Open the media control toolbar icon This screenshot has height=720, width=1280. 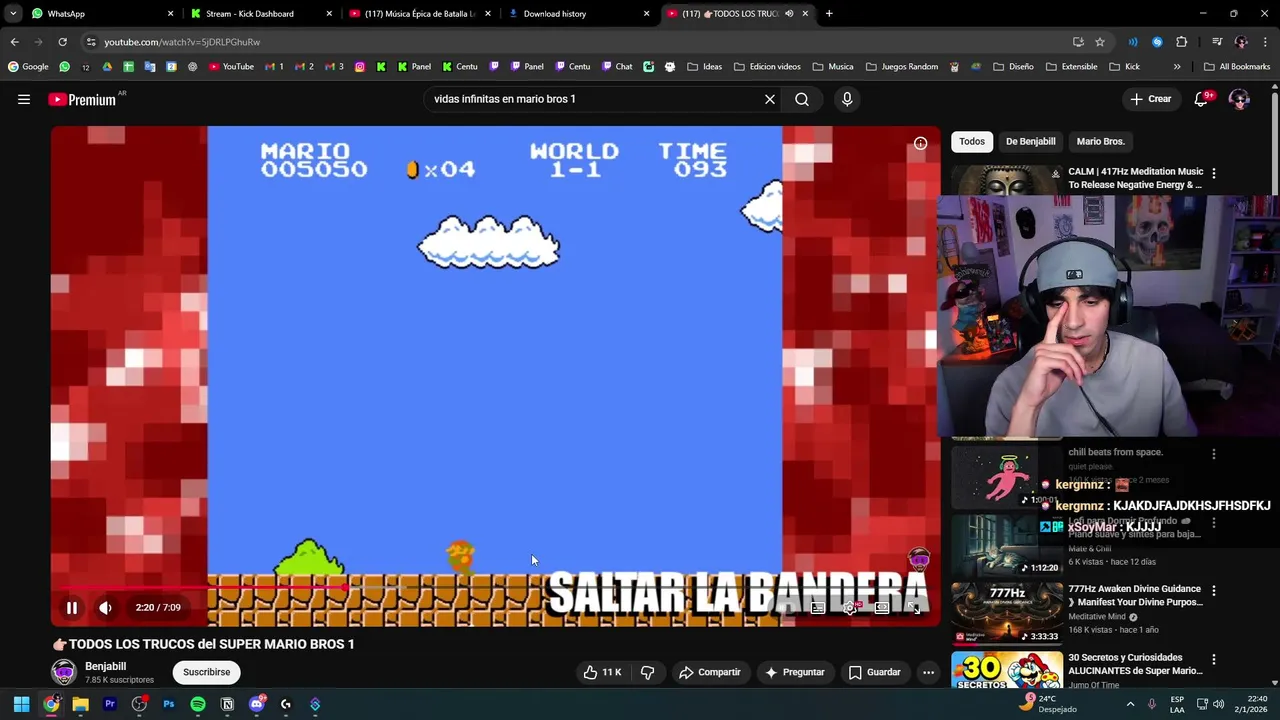[x=1217, y=42]
